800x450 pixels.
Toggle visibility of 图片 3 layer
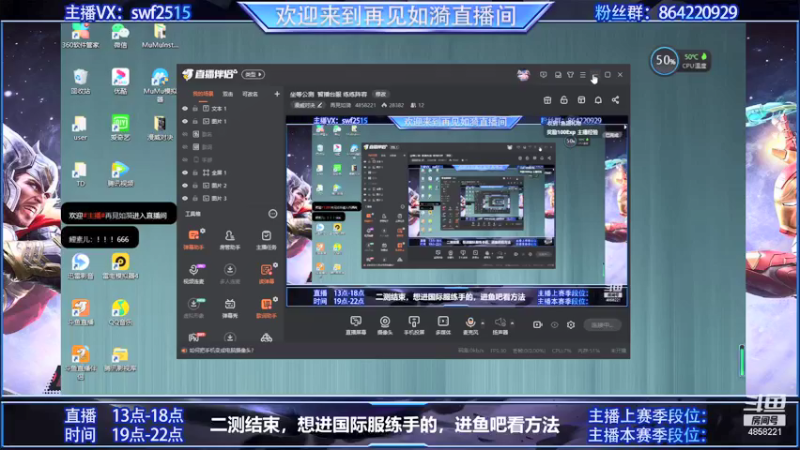185,198
